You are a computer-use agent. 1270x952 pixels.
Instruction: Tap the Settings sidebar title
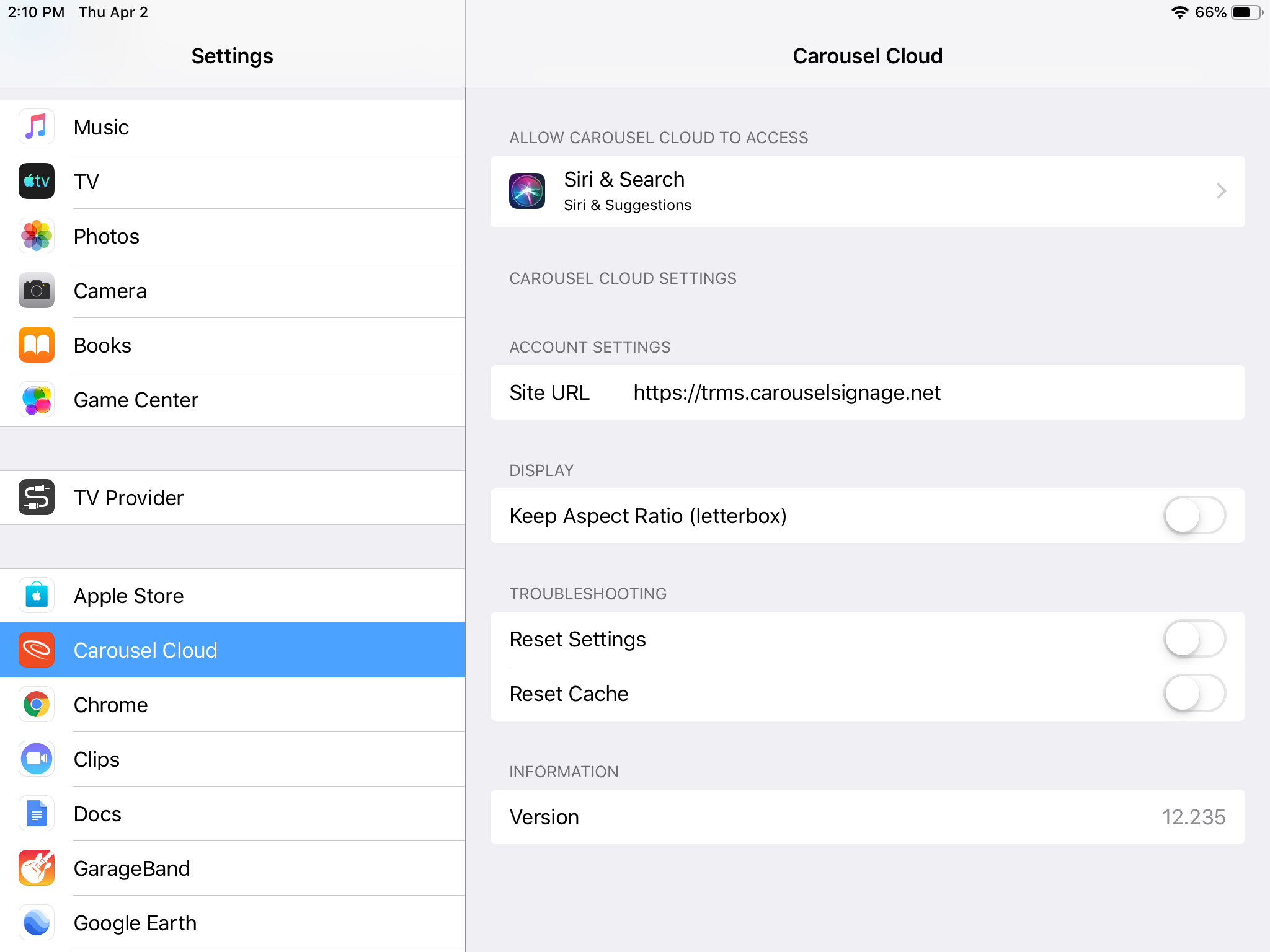pyautogui.click(x=233, y=56)
